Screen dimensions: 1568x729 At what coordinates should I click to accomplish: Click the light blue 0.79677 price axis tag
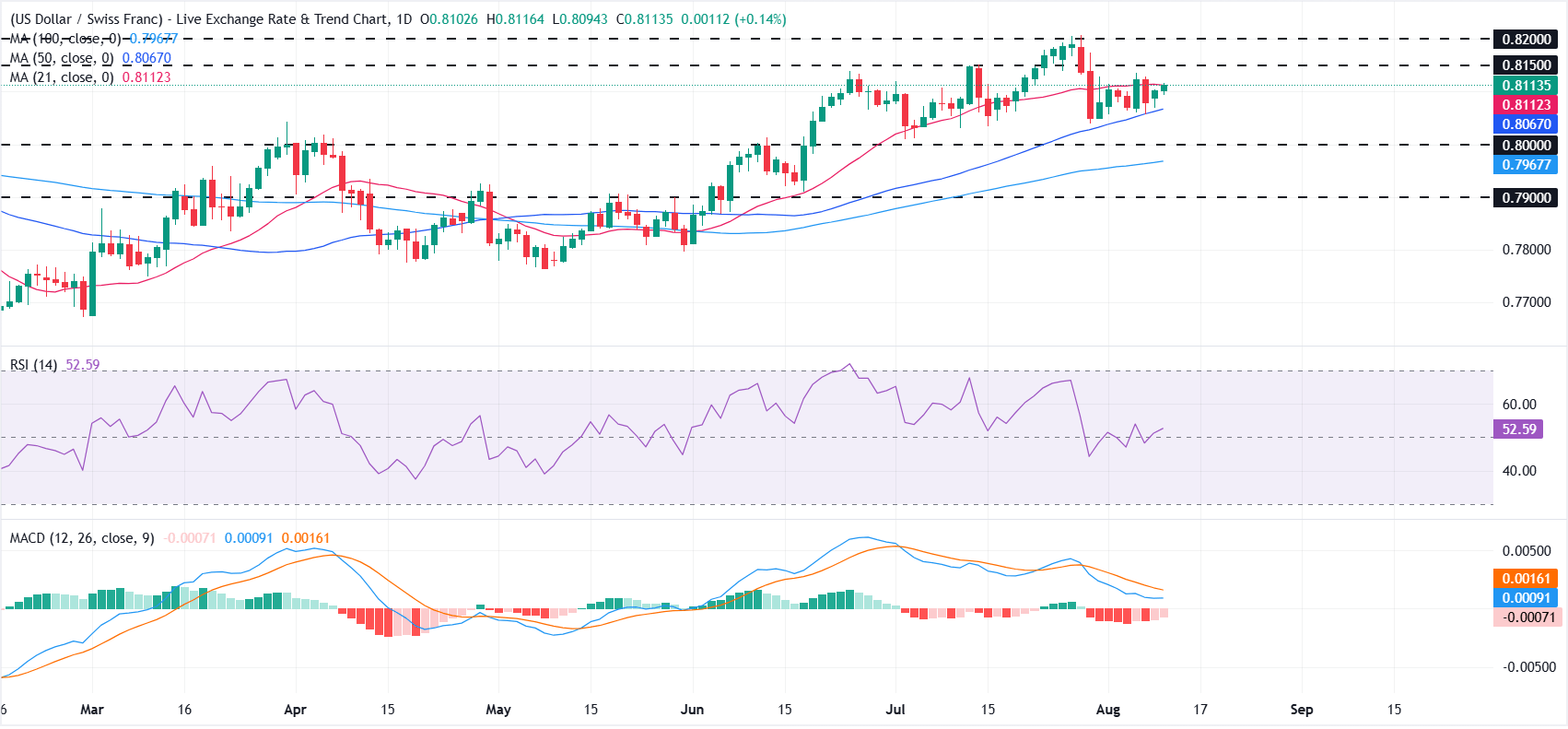point(1526,165)
